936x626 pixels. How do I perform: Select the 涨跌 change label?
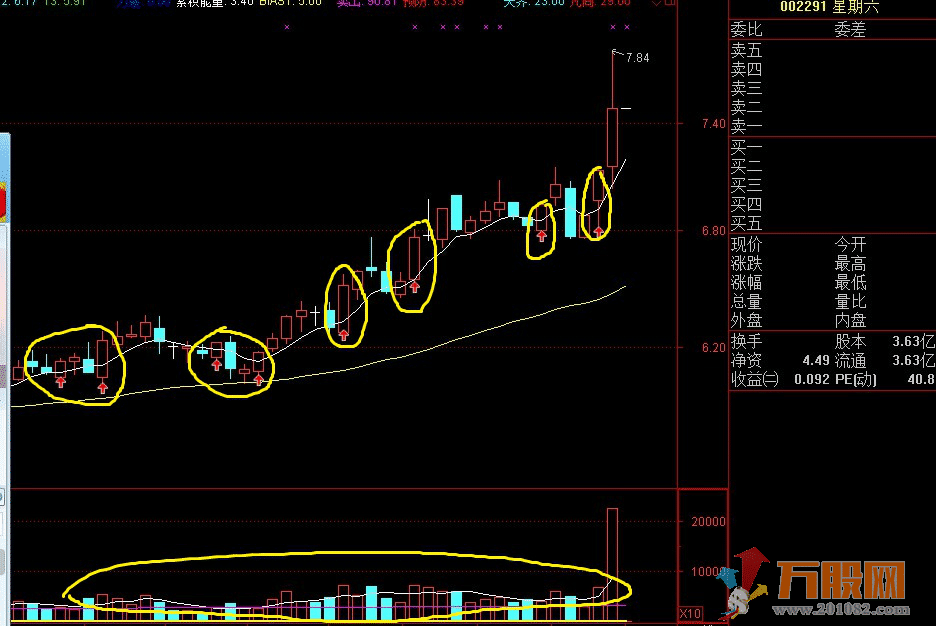tap(746, 263)
